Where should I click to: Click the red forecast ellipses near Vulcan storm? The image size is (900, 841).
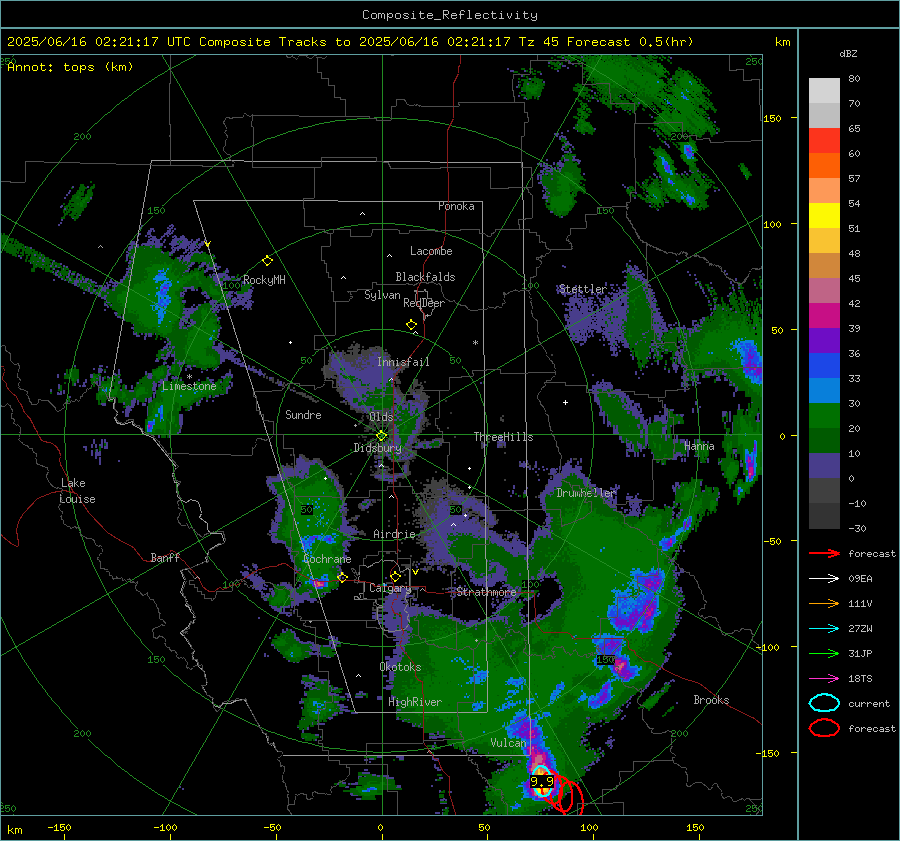[x=565, y=794]
